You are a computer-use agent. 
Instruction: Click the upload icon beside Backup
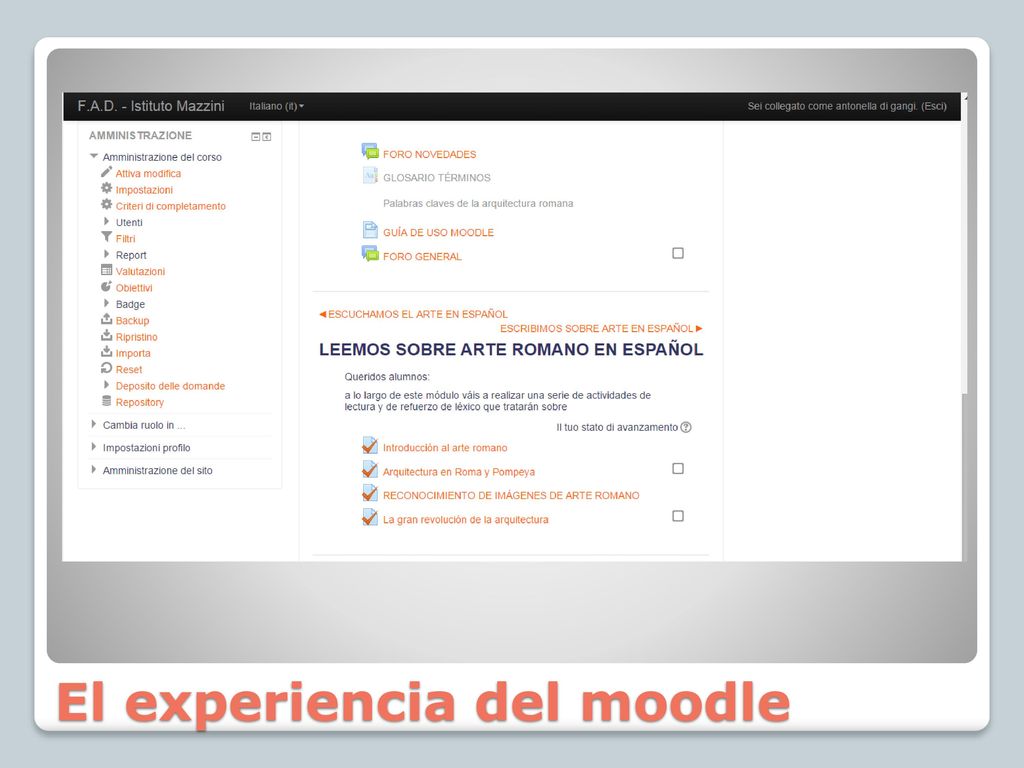106,319
